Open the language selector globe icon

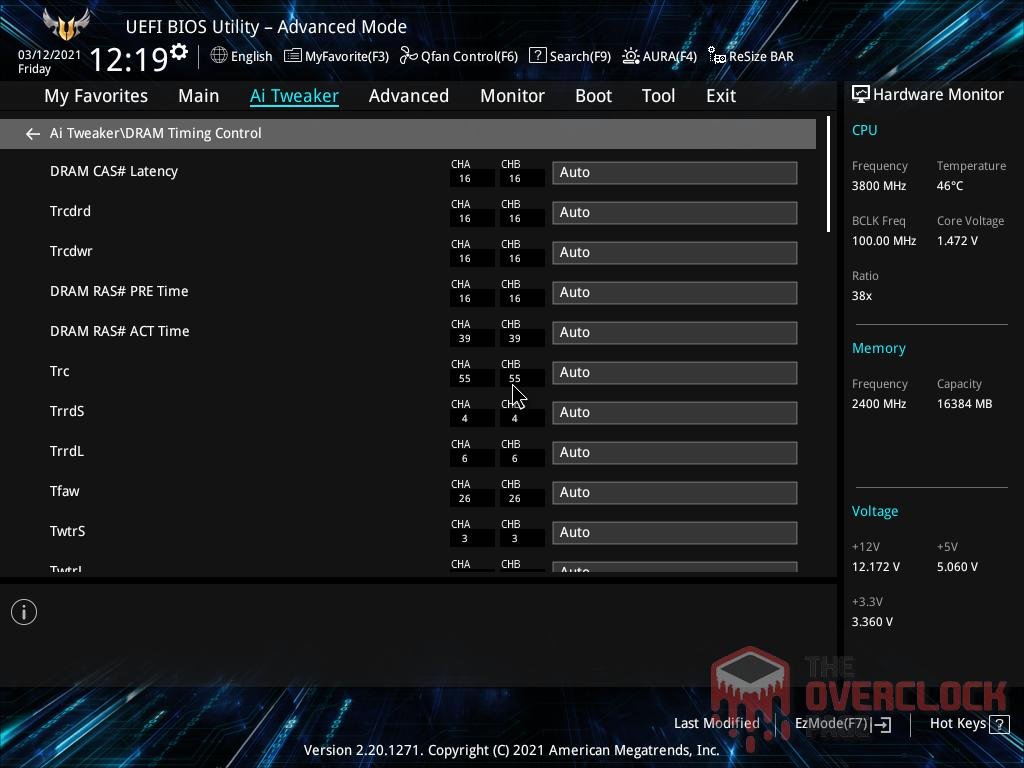(218, 56)
